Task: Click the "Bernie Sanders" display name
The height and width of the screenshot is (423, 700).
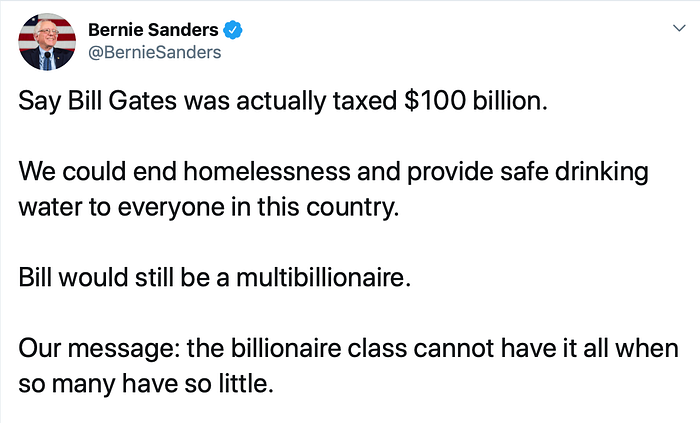Action: tap(153, 30)
